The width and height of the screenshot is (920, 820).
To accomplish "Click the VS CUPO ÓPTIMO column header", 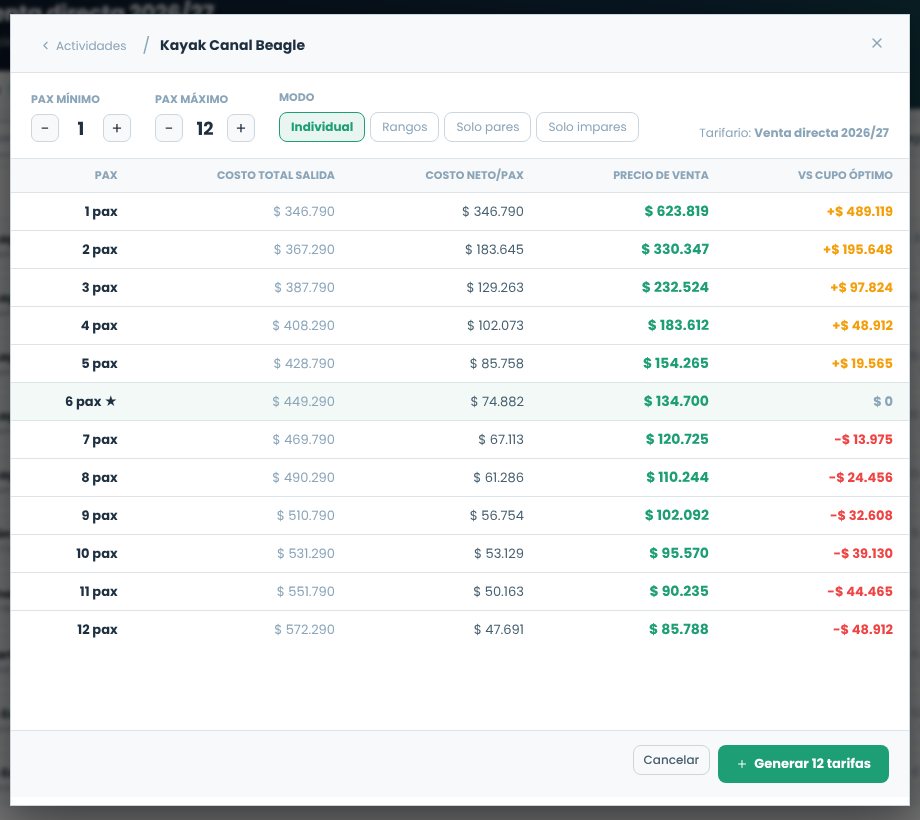I will click(x=845, y=175).
